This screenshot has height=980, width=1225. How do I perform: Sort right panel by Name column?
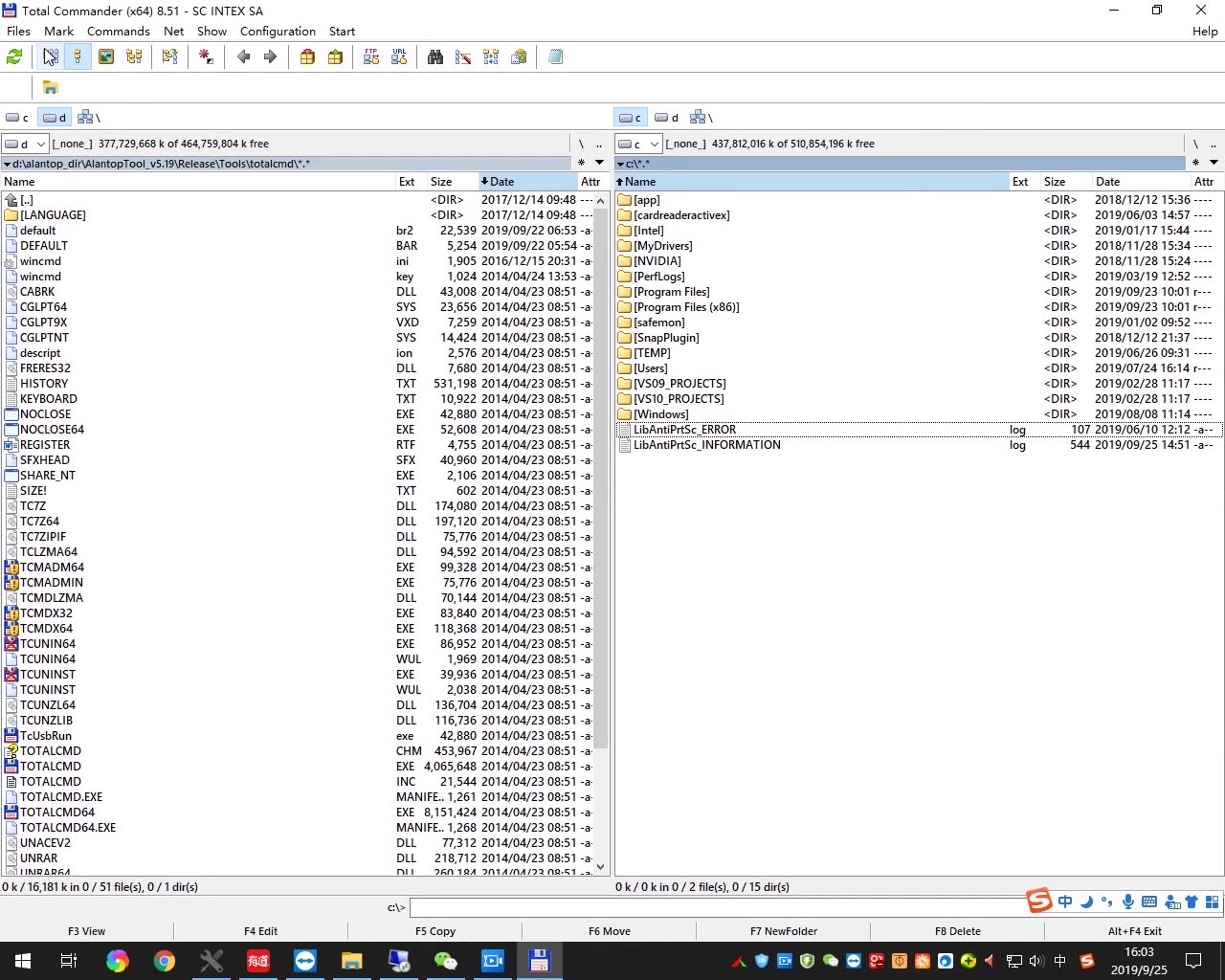coord(812,182)
